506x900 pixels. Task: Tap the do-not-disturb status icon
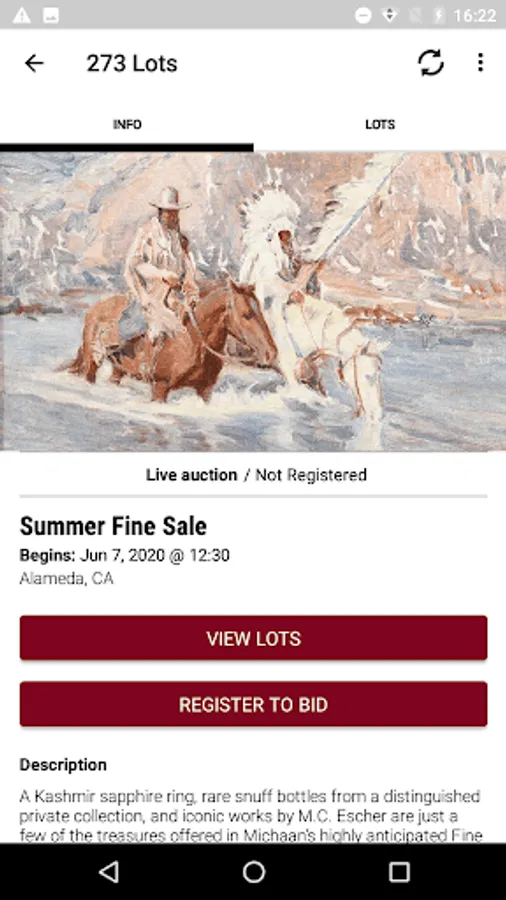363,15
